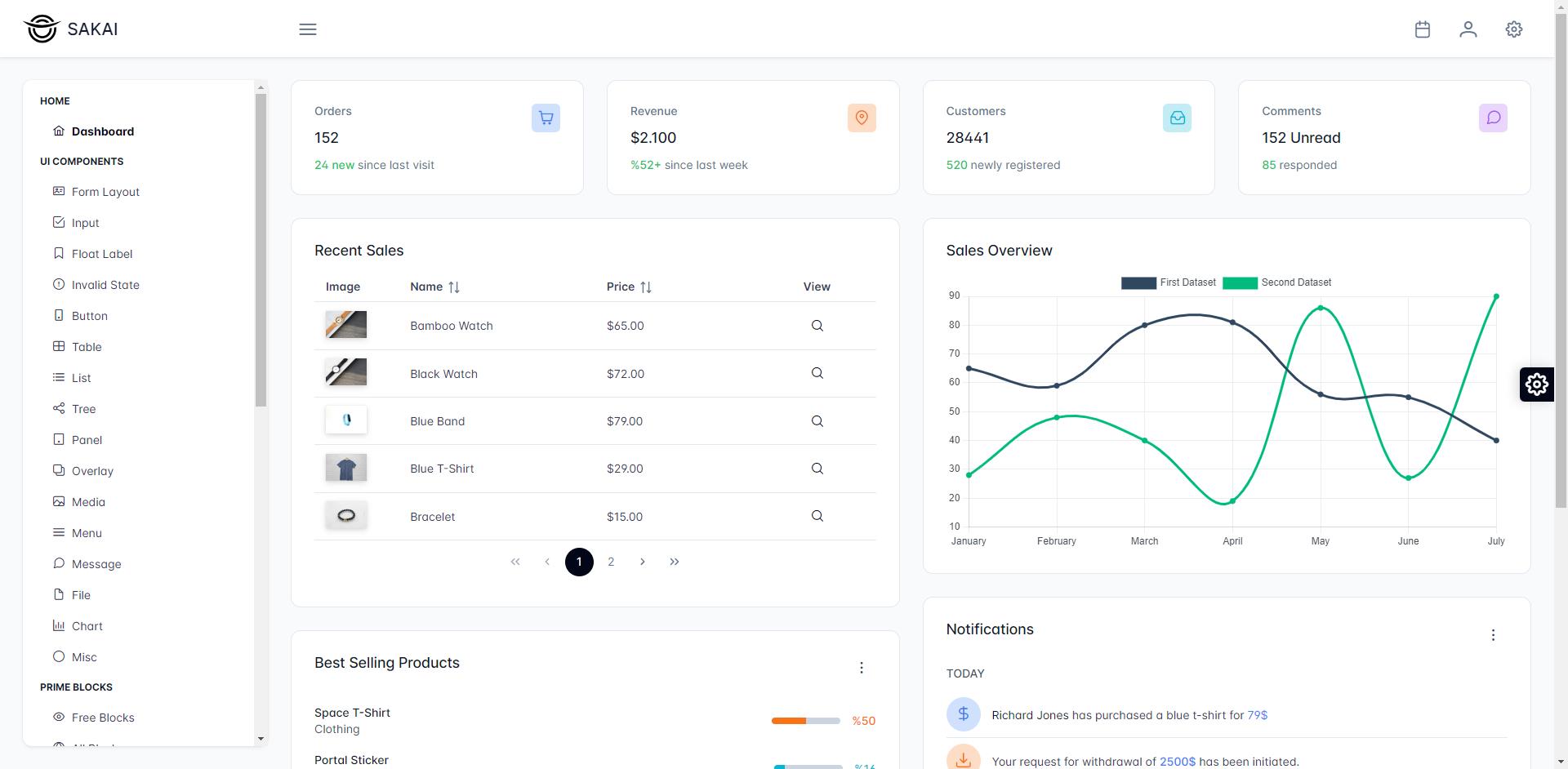
Task: Go to page 2 of Recent Sales
Action: (x=611, y=562)
